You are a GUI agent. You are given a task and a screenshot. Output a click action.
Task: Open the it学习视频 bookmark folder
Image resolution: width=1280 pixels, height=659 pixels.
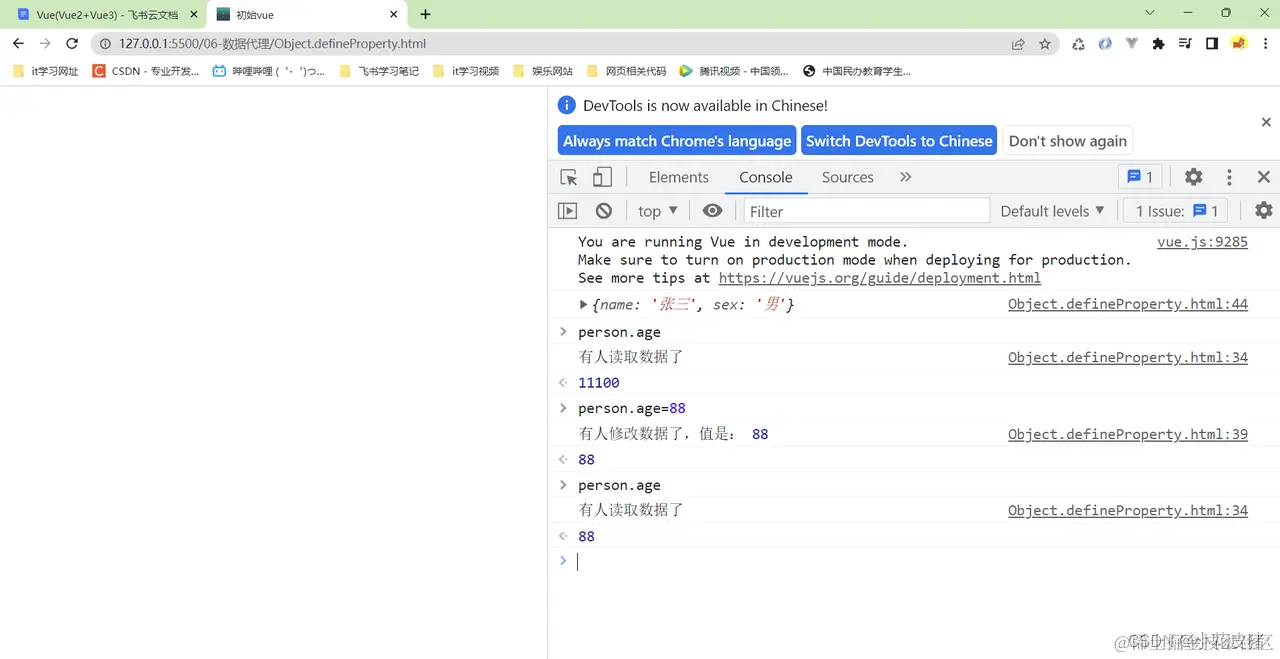point(466,71)
